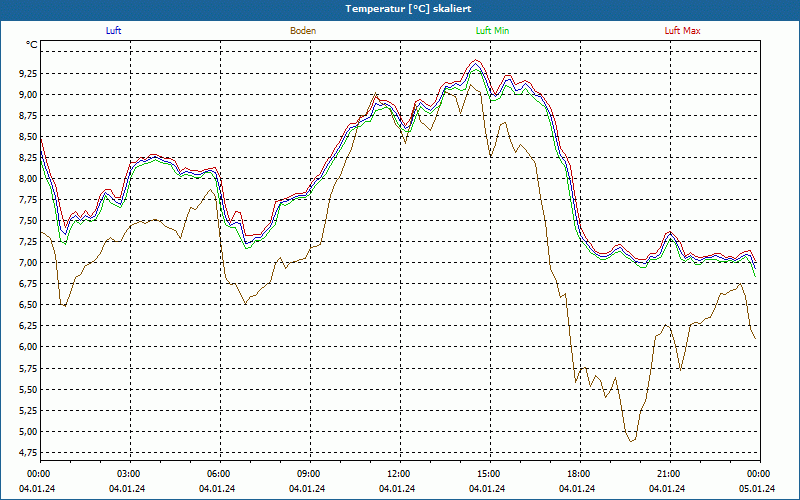Viewport: 800px width, 500px height.
Task: Click the 5,75 y-axis value
Action: 28,368
